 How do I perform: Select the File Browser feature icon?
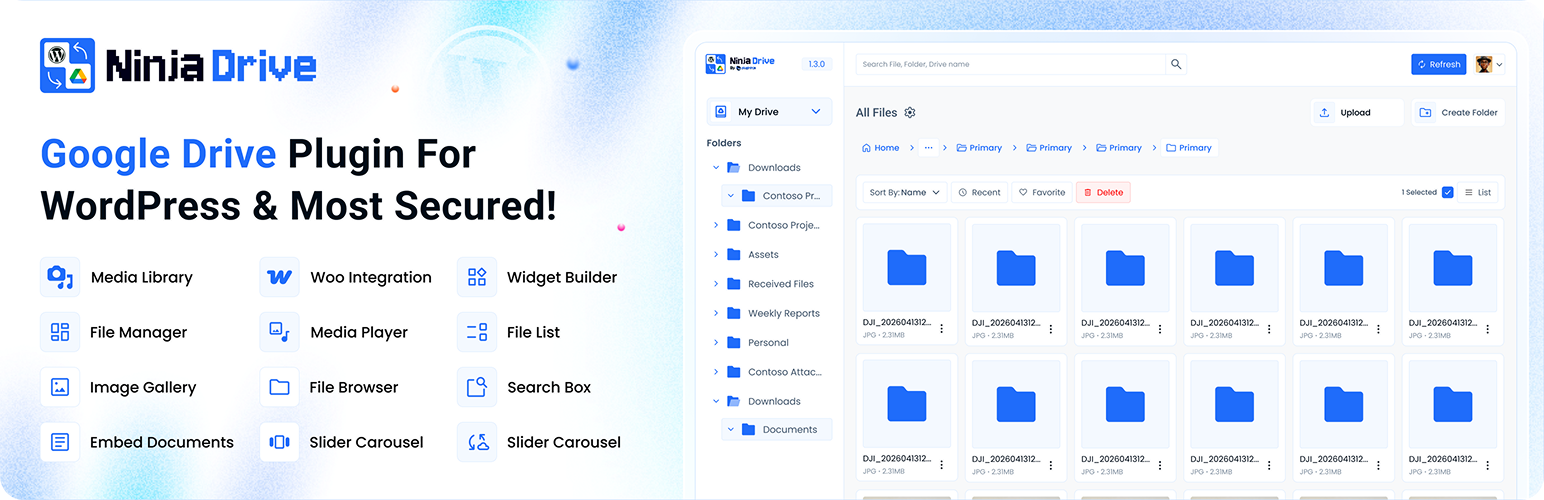pyautogui.click(x=279, y=387)
